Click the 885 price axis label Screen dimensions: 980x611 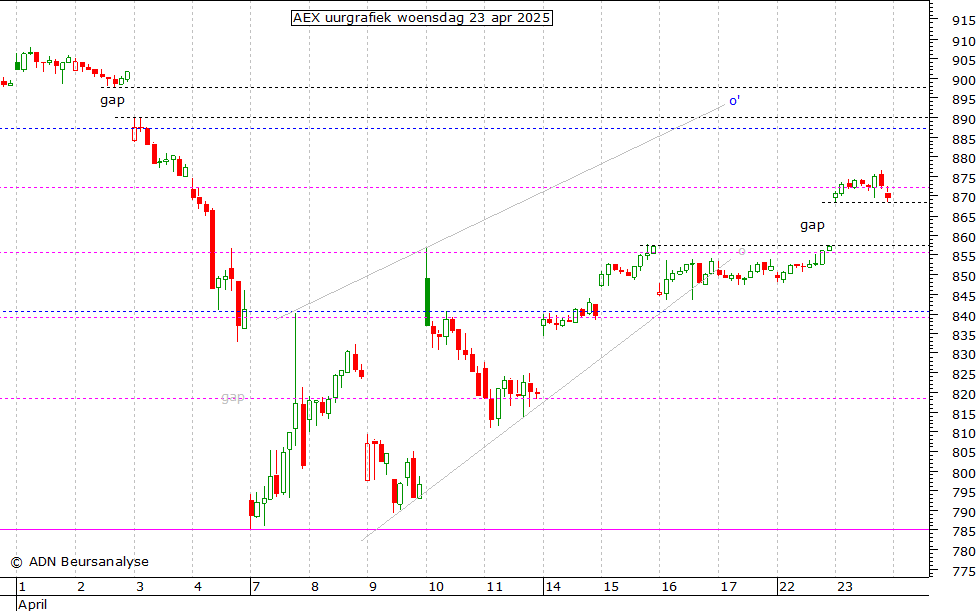coord(963,139)
